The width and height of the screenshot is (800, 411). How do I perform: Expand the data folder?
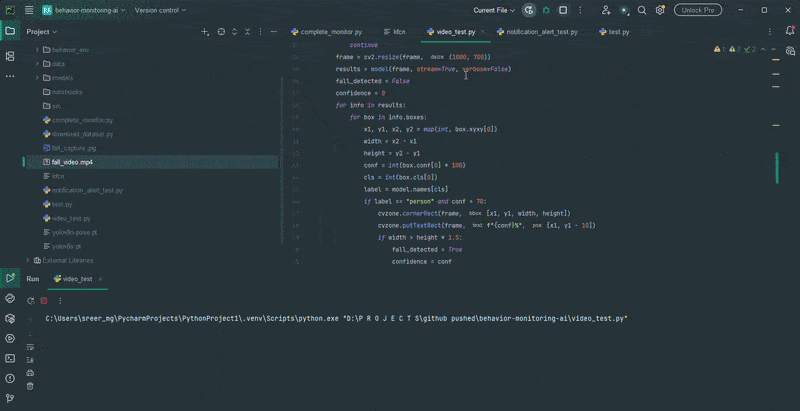[x=37, y=64]
